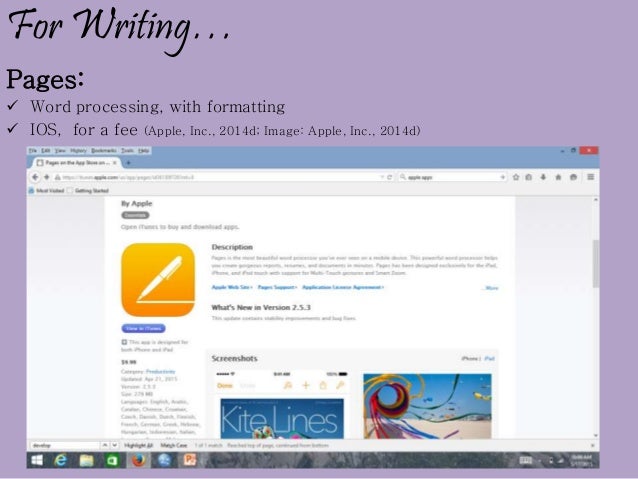The width and height of the screenshot is (638, 479).
Task: Click the find bar text field
Action: [x=64, y=446]
